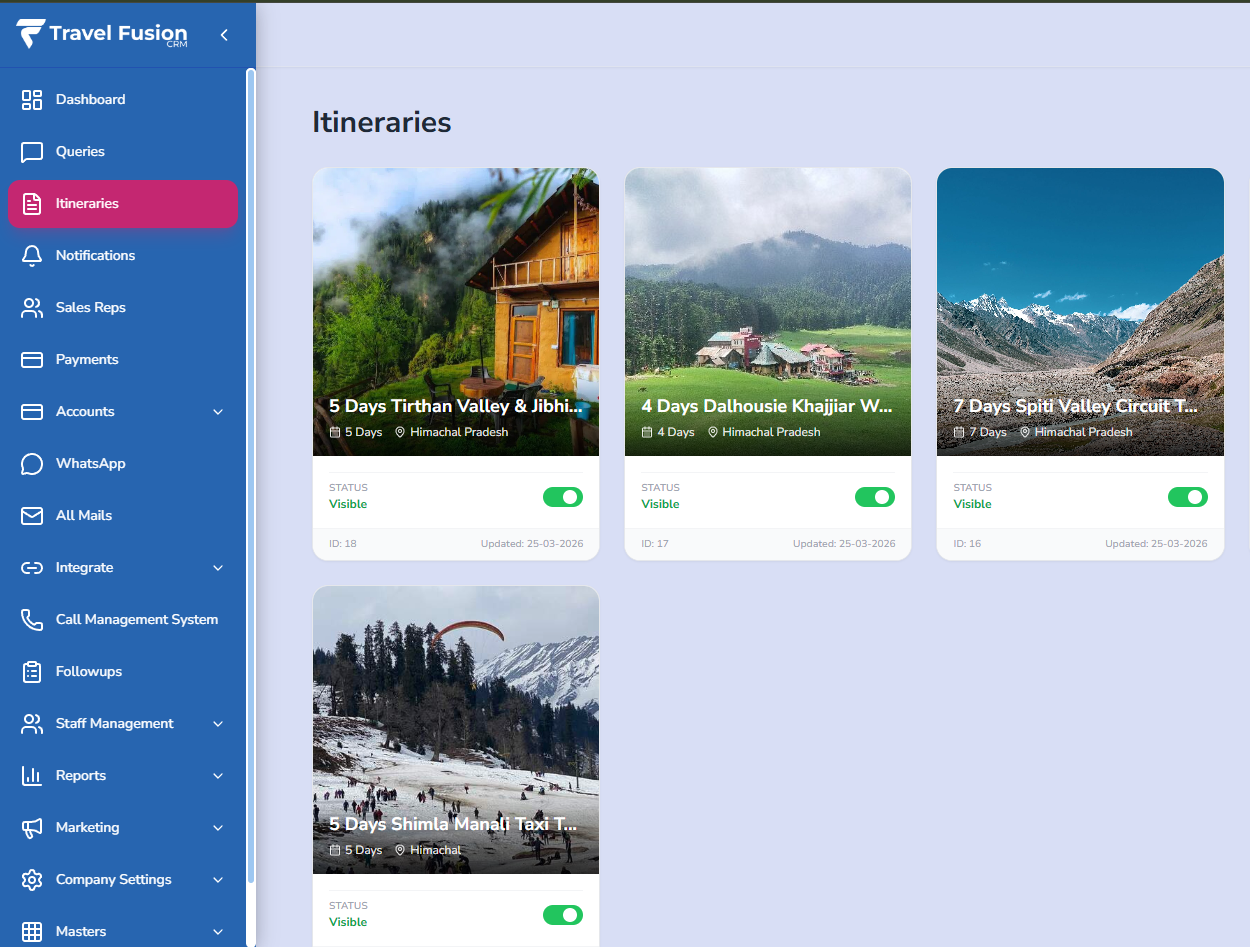Click the WhatsApp icon in sidebar
This screenshot has height=947, width=1250.
(x=32, y=464)
